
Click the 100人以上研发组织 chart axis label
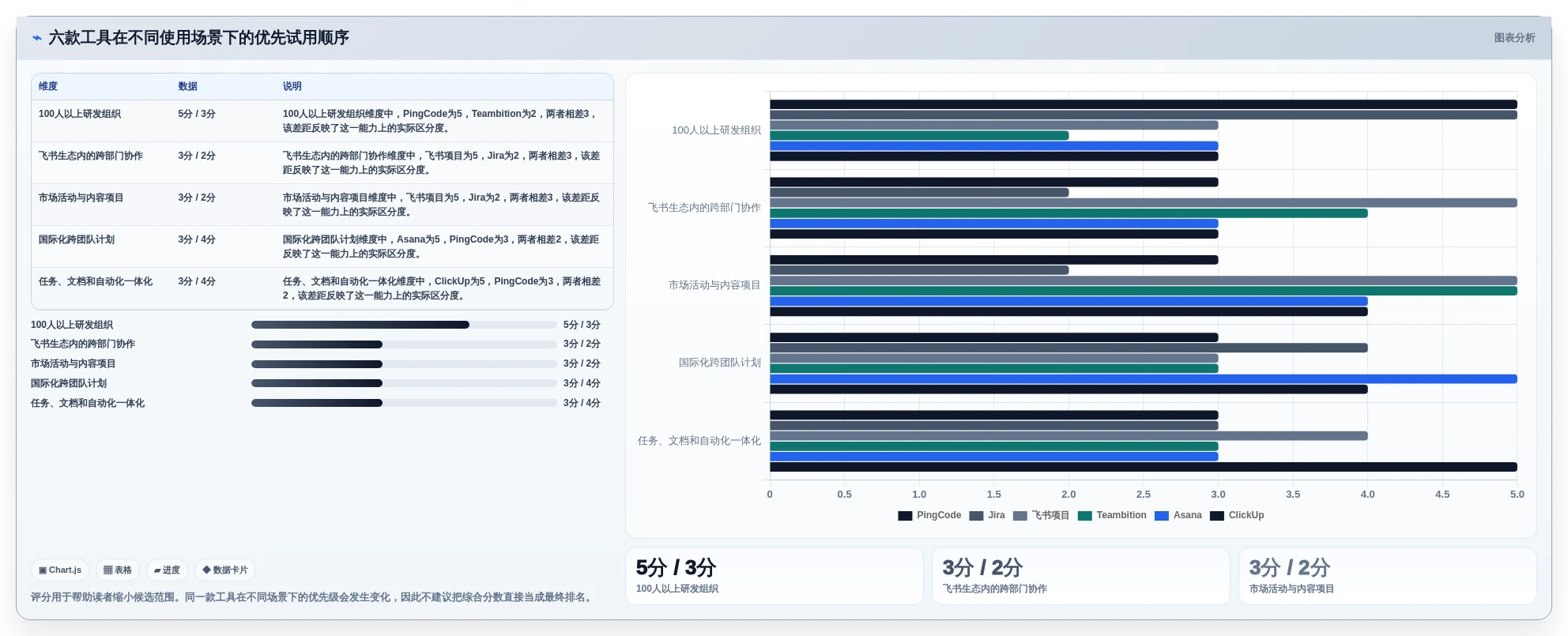pos(716,130)
